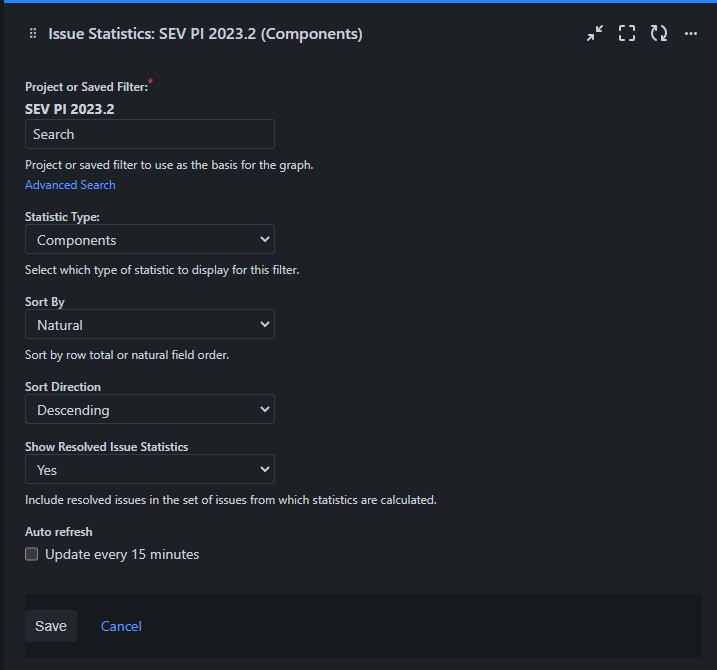Refresh the Issue Statistics gadget
This screenshot has width=717, height=670.
coord(659,33)
